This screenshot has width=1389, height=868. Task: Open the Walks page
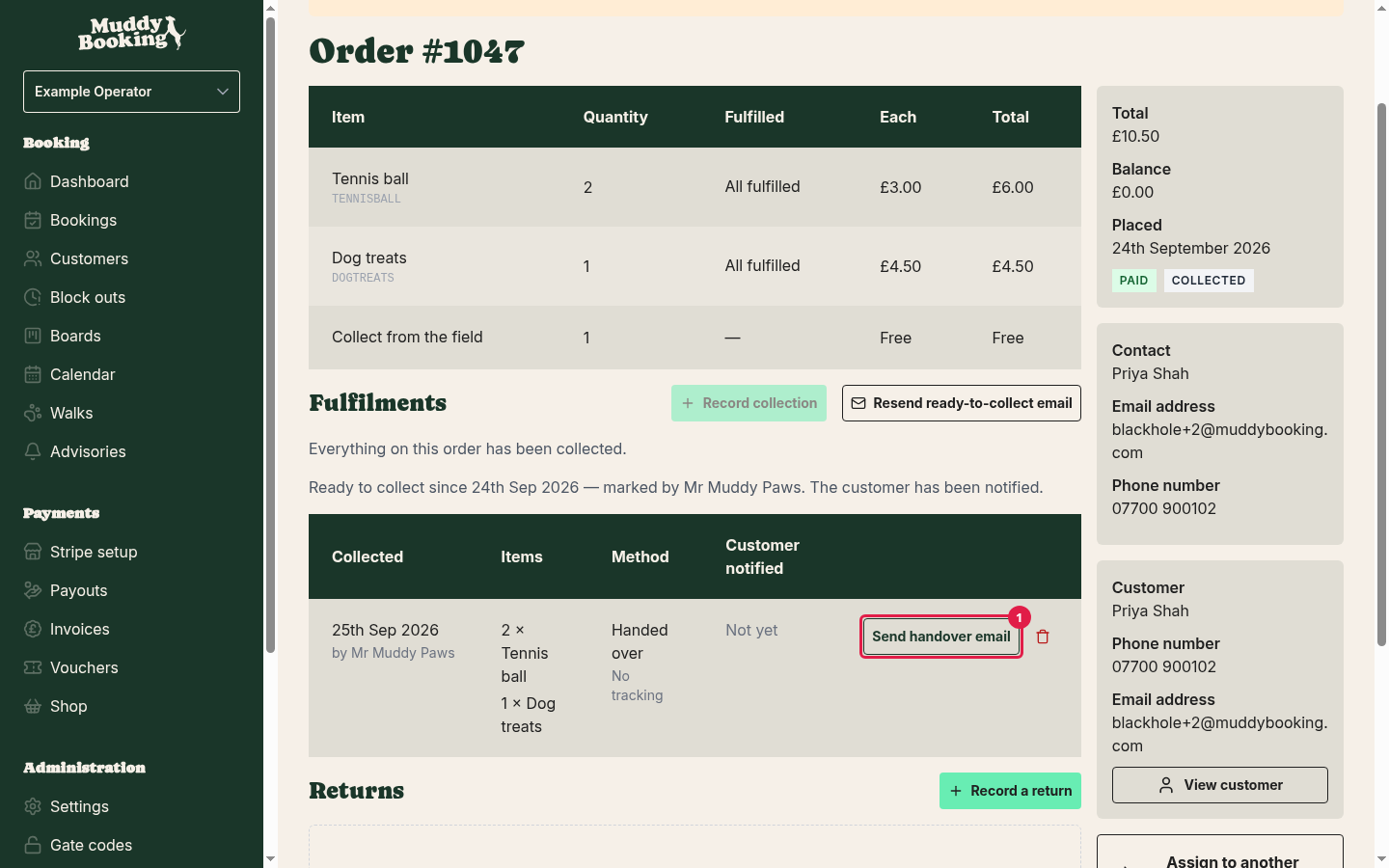click(71, 413)
